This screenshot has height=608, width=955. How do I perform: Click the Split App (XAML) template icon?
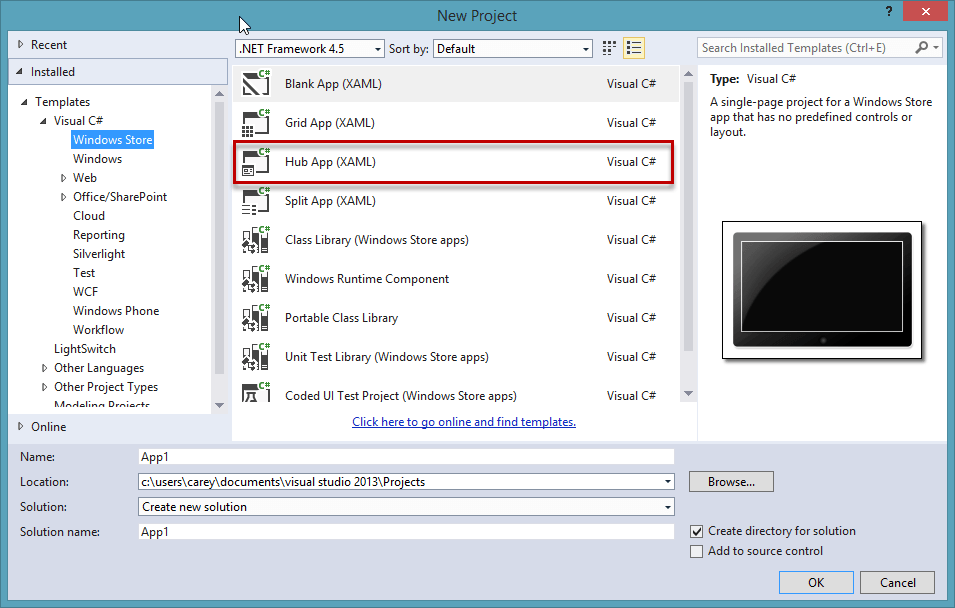(x=256, y=200)
